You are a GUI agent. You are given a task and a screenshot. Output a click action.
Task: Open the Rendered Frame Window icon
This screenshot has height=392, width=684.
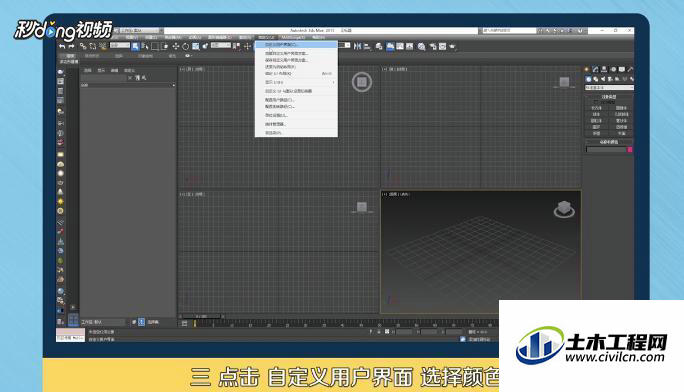click(x=442, y=46)
